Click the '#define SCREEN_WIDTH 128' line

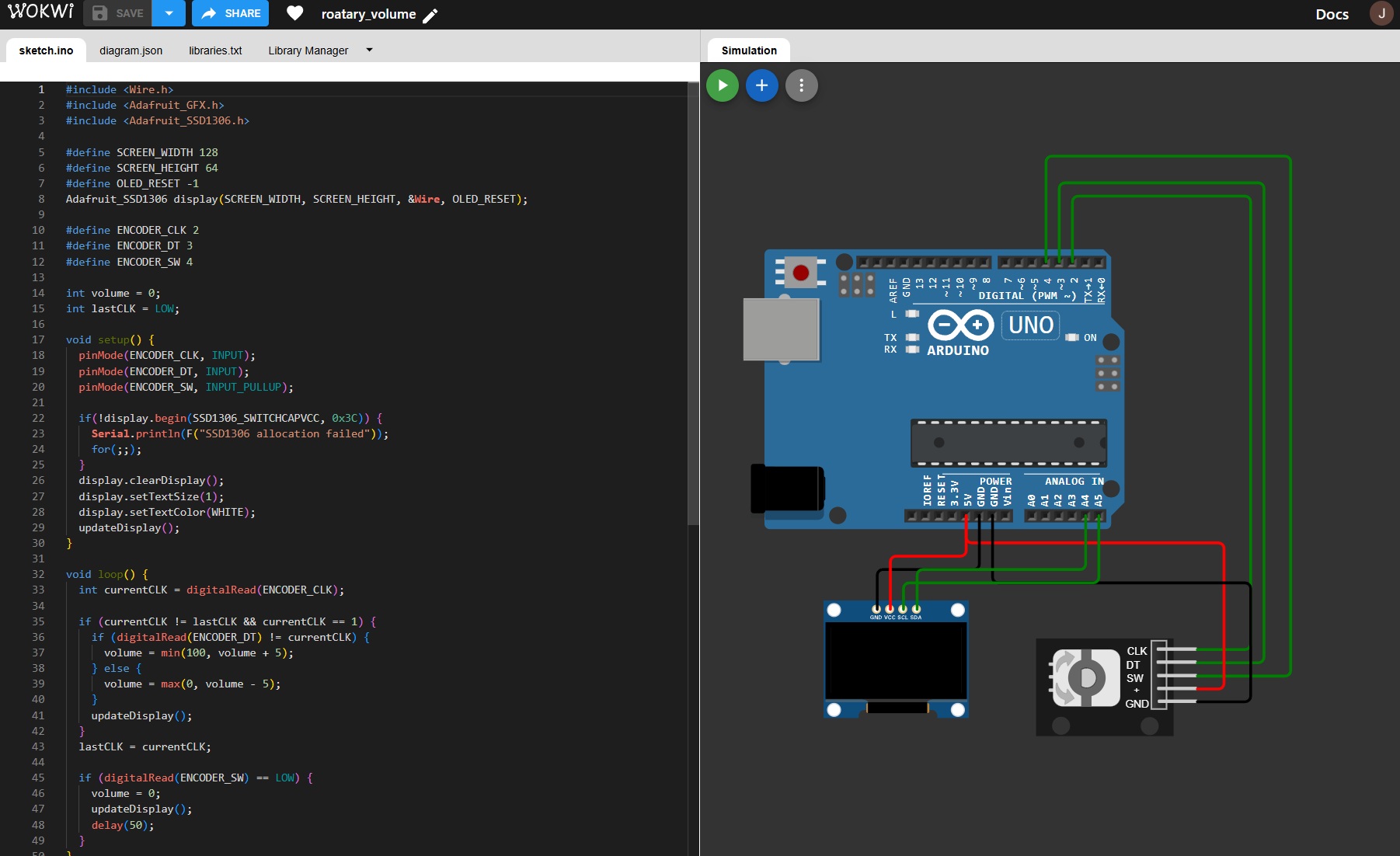[x=142, y=152]
